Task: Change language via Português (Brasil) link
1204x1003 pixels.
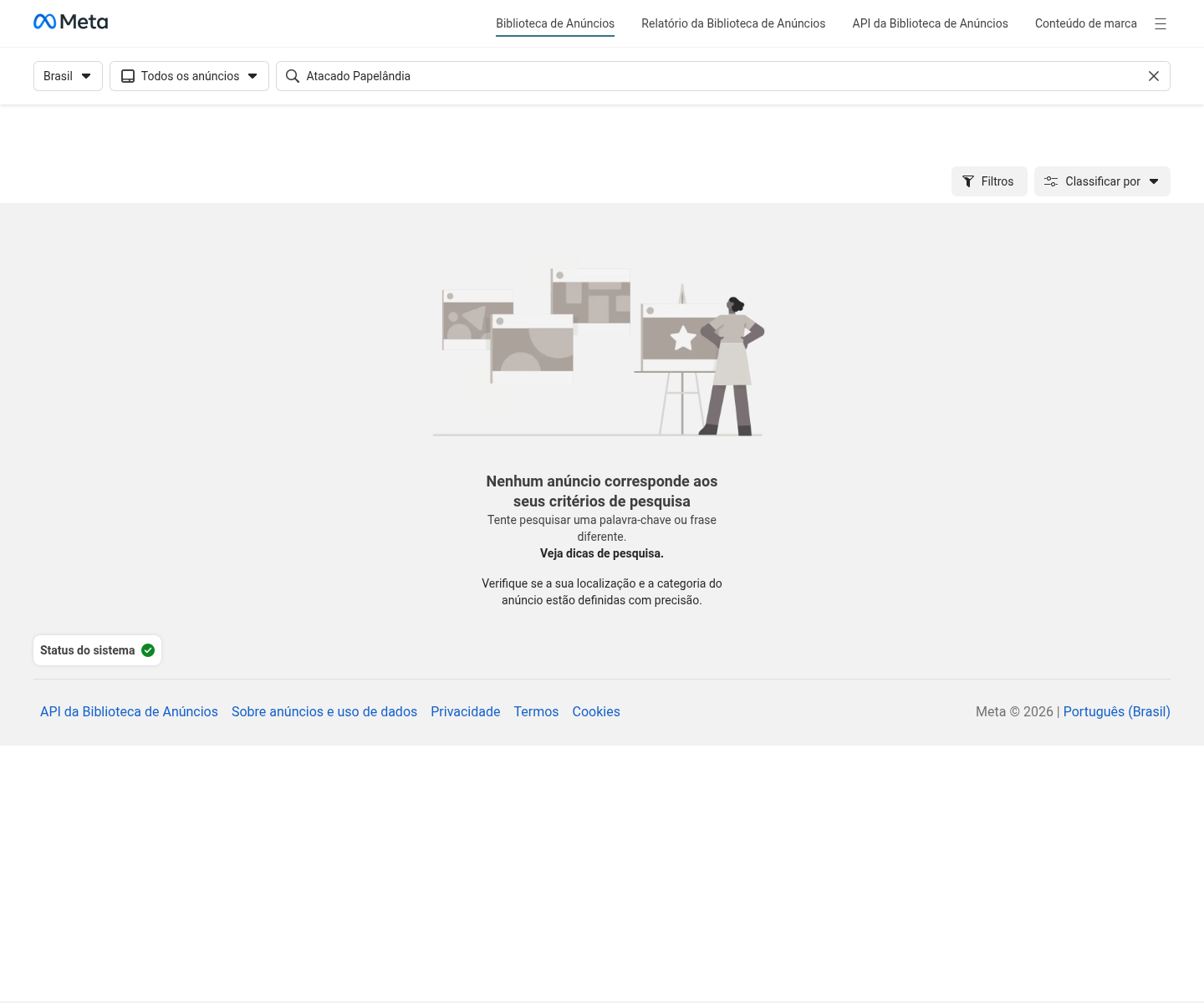Action: coord(1116,711)
